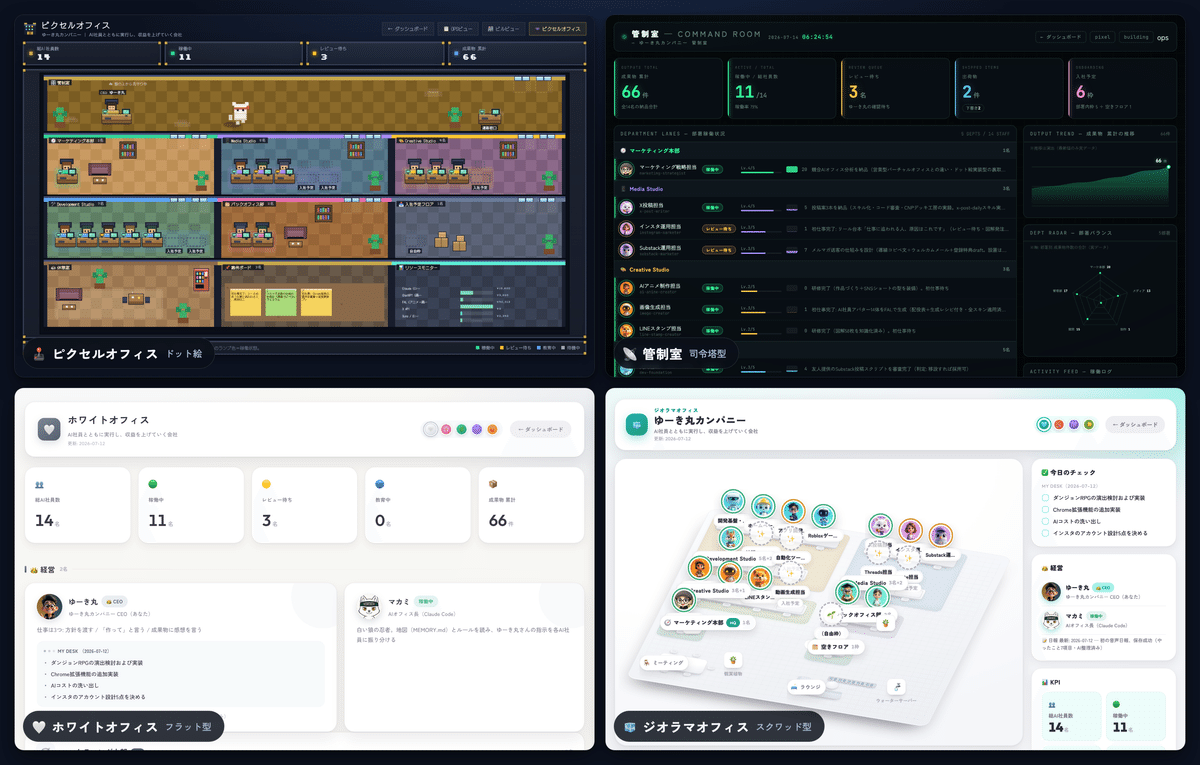
Task: Collapse the マーケティング本部 department lane
Action: 815,150
